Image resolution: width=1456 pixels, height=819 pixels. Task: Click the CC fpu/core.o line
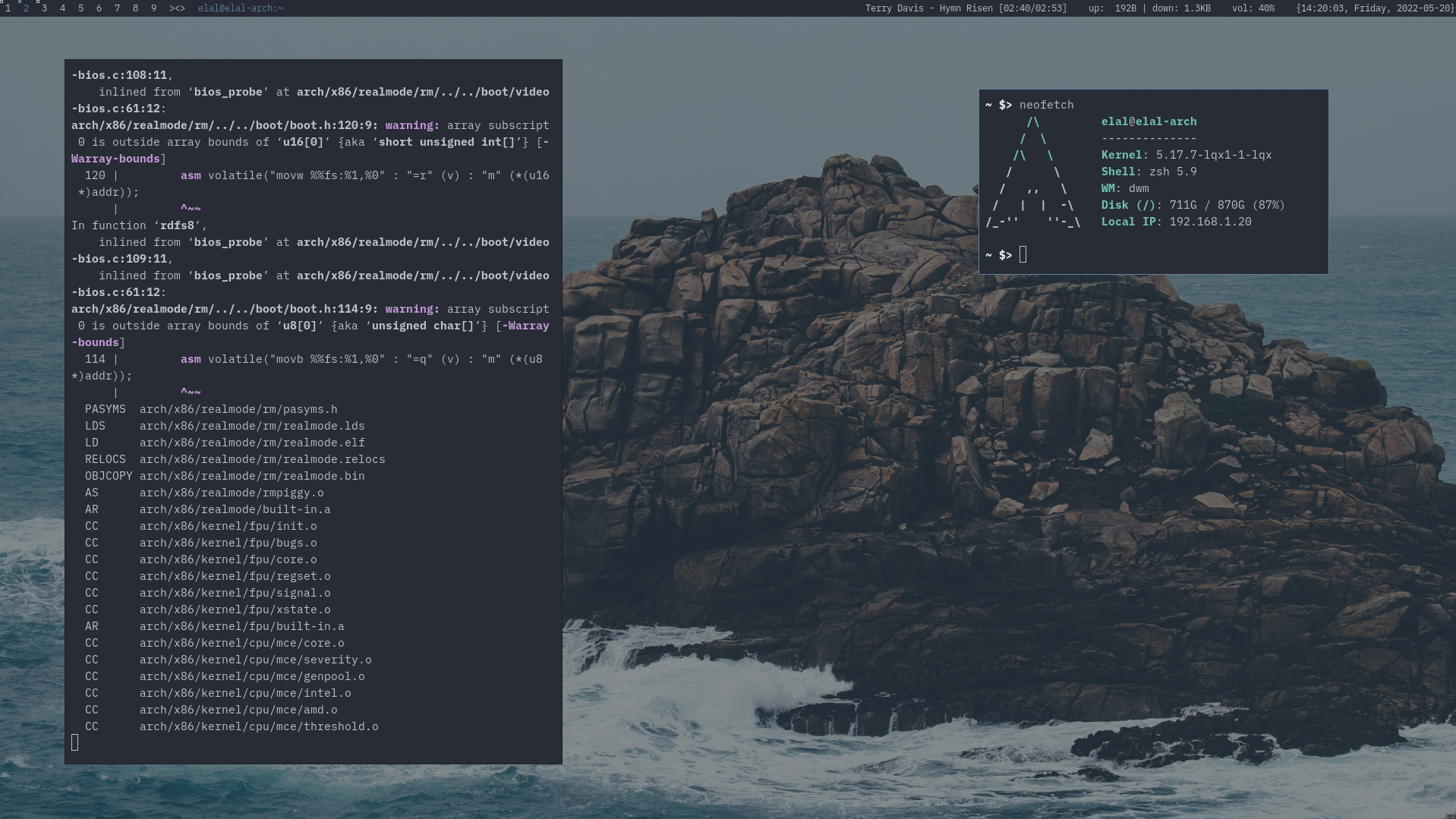click(x=200, y=559)
